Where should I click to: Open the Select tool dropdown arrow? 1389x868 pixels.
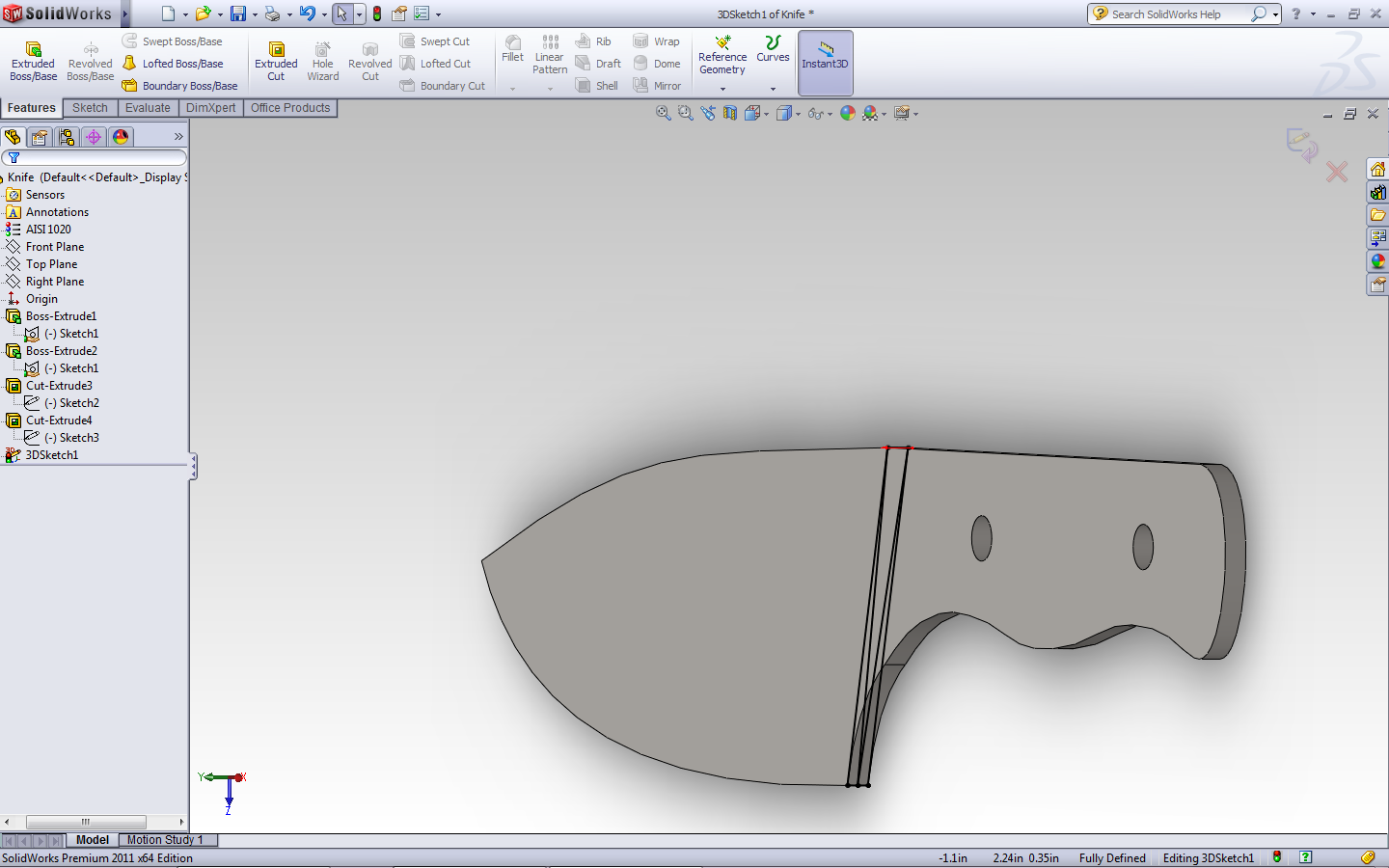359,14
